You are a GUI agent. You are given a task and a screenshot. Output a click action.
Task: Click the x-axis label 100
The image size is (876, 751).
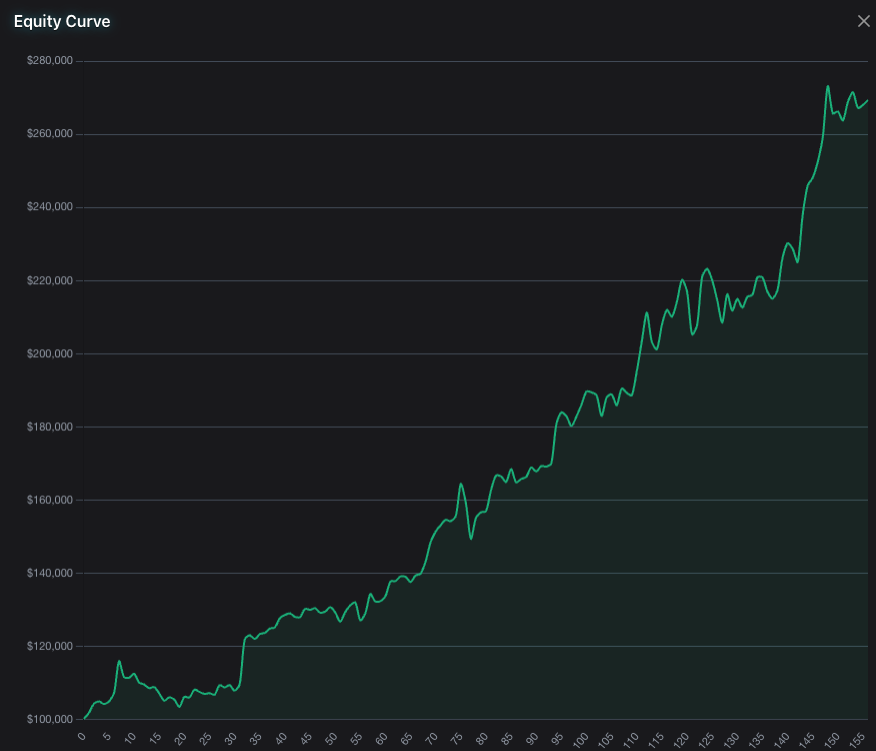pyautogui.click(x=580, y=739)
